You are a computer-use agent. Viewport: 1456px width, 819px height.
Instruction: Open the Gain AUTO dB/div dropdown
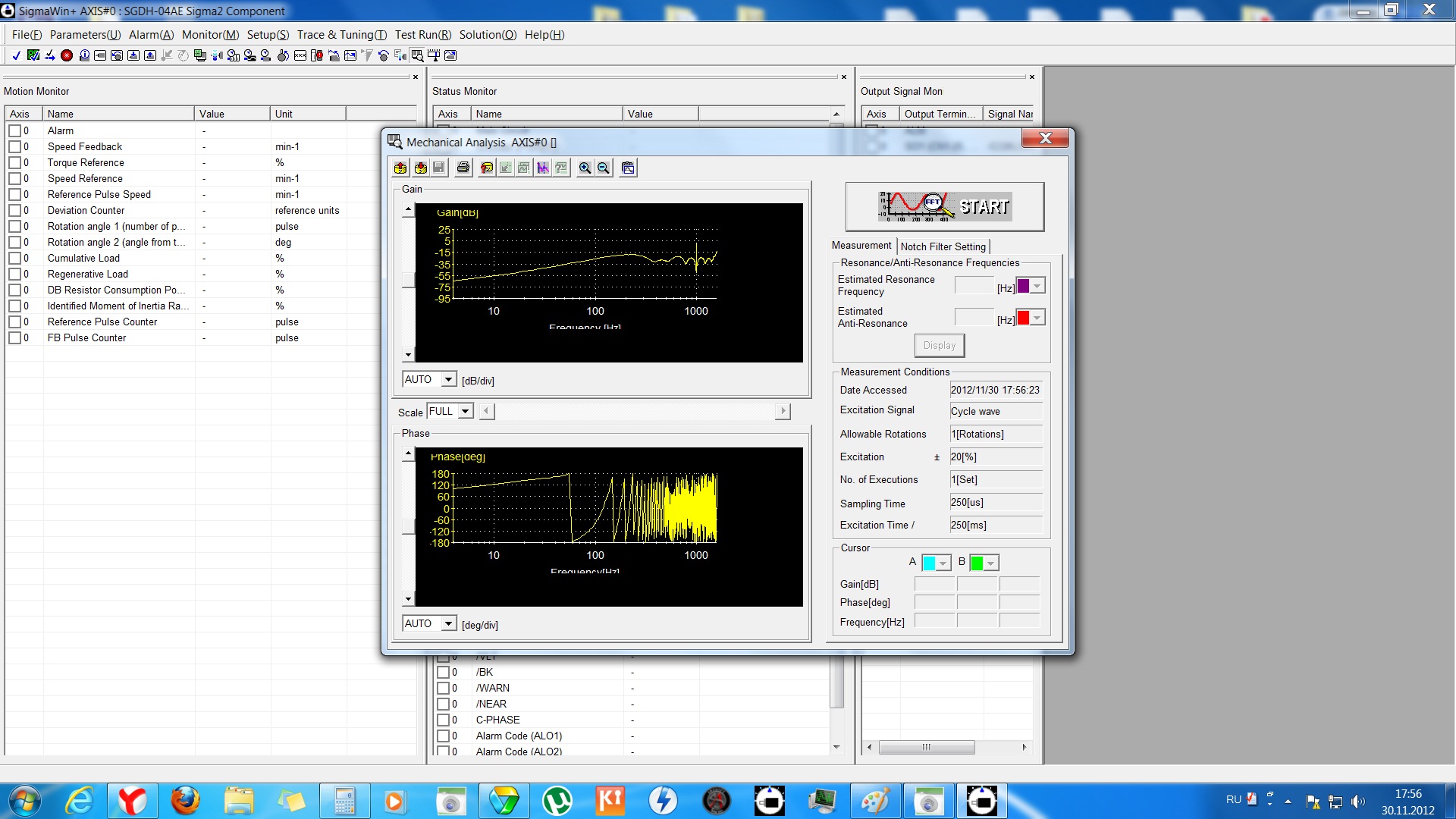click(448, 379)
